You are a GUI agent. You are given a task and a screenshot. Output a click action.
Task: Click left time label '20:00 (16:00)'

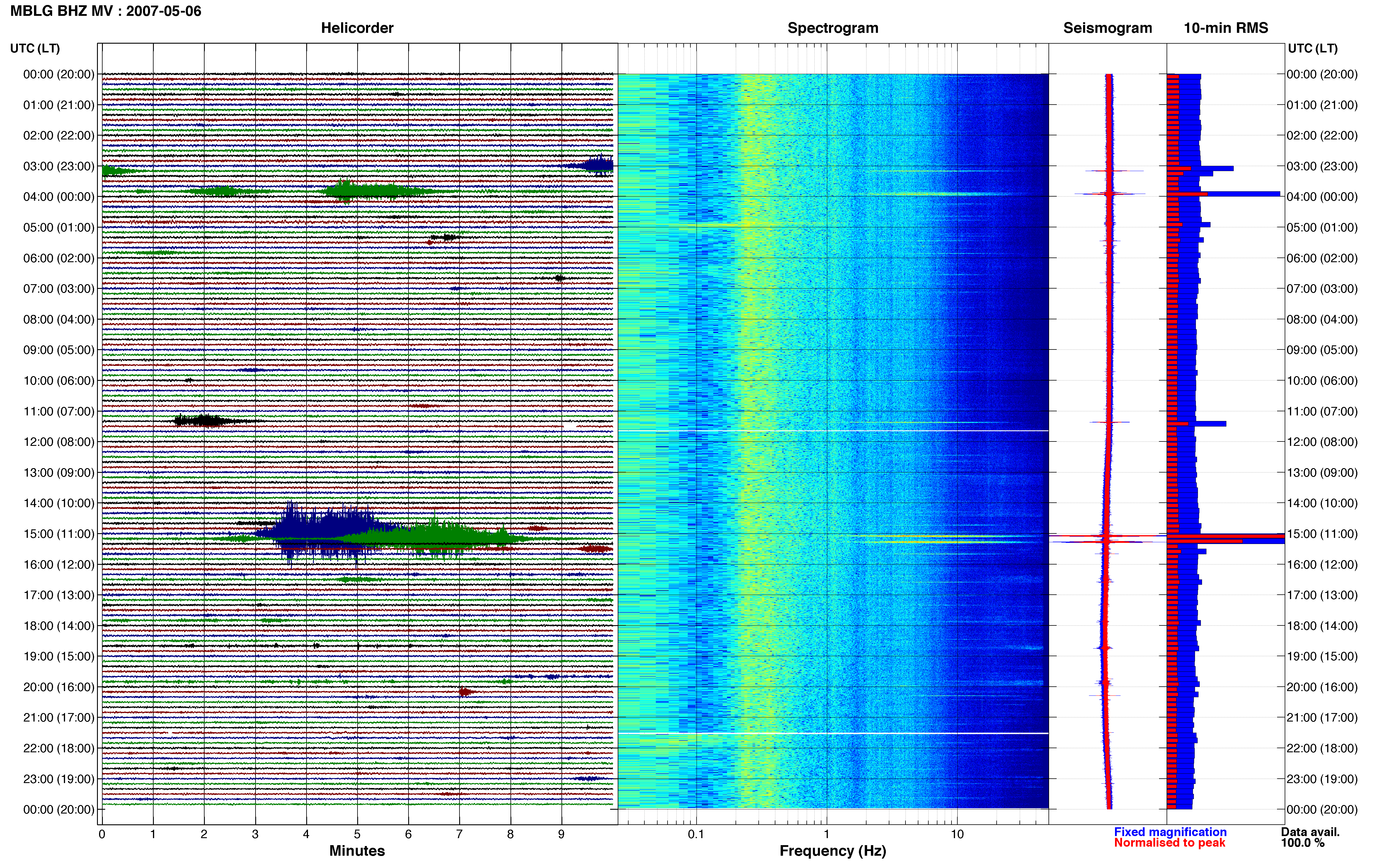click(59, 687)
